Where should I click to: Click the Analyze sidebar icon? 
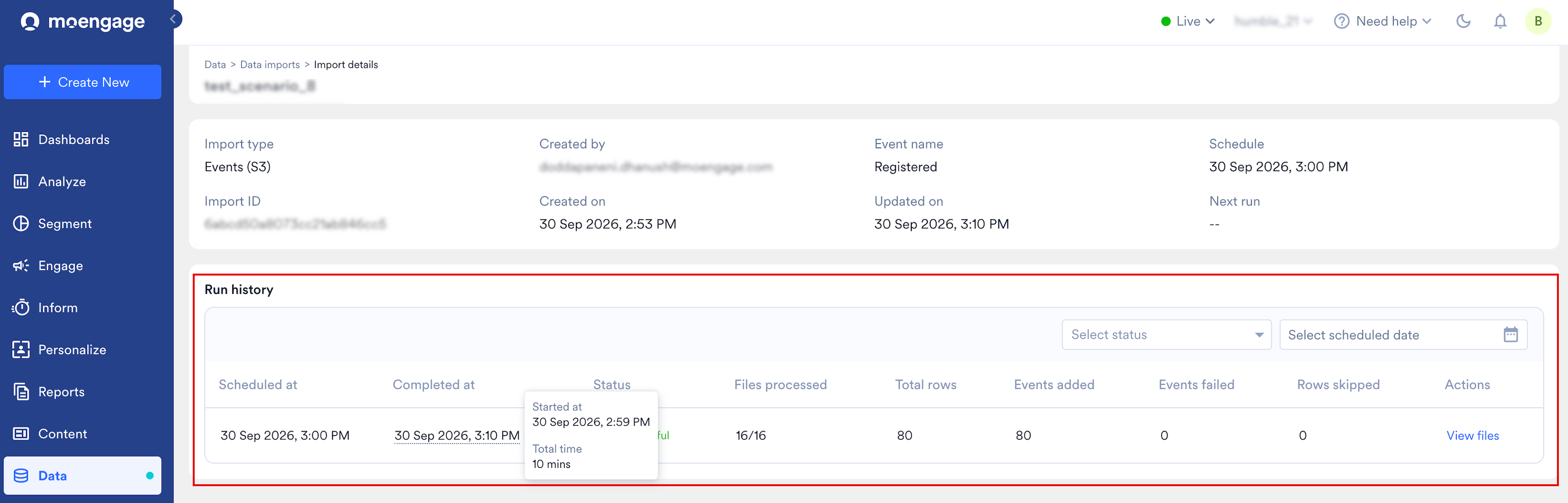point(21,181)
